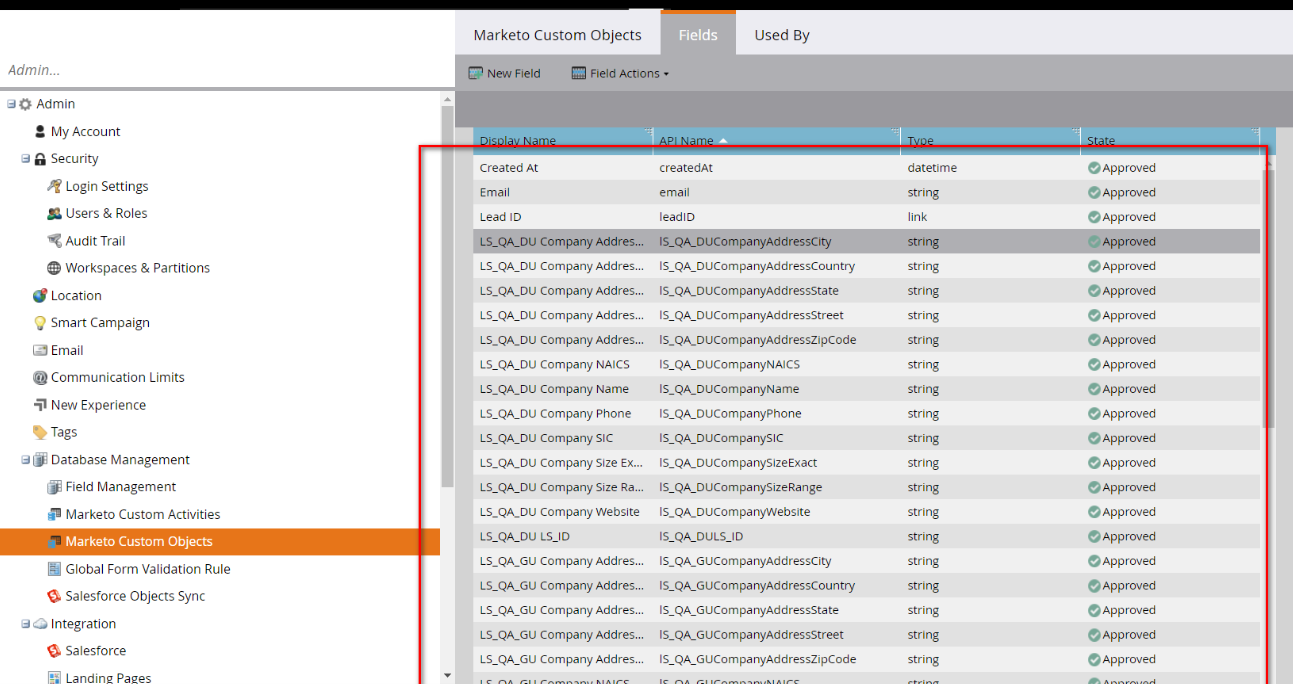Click the Database Management icon
Image resolution: width=1293 pixels, height=684 pixels.
pyautogui.click(x=40, y=460)
